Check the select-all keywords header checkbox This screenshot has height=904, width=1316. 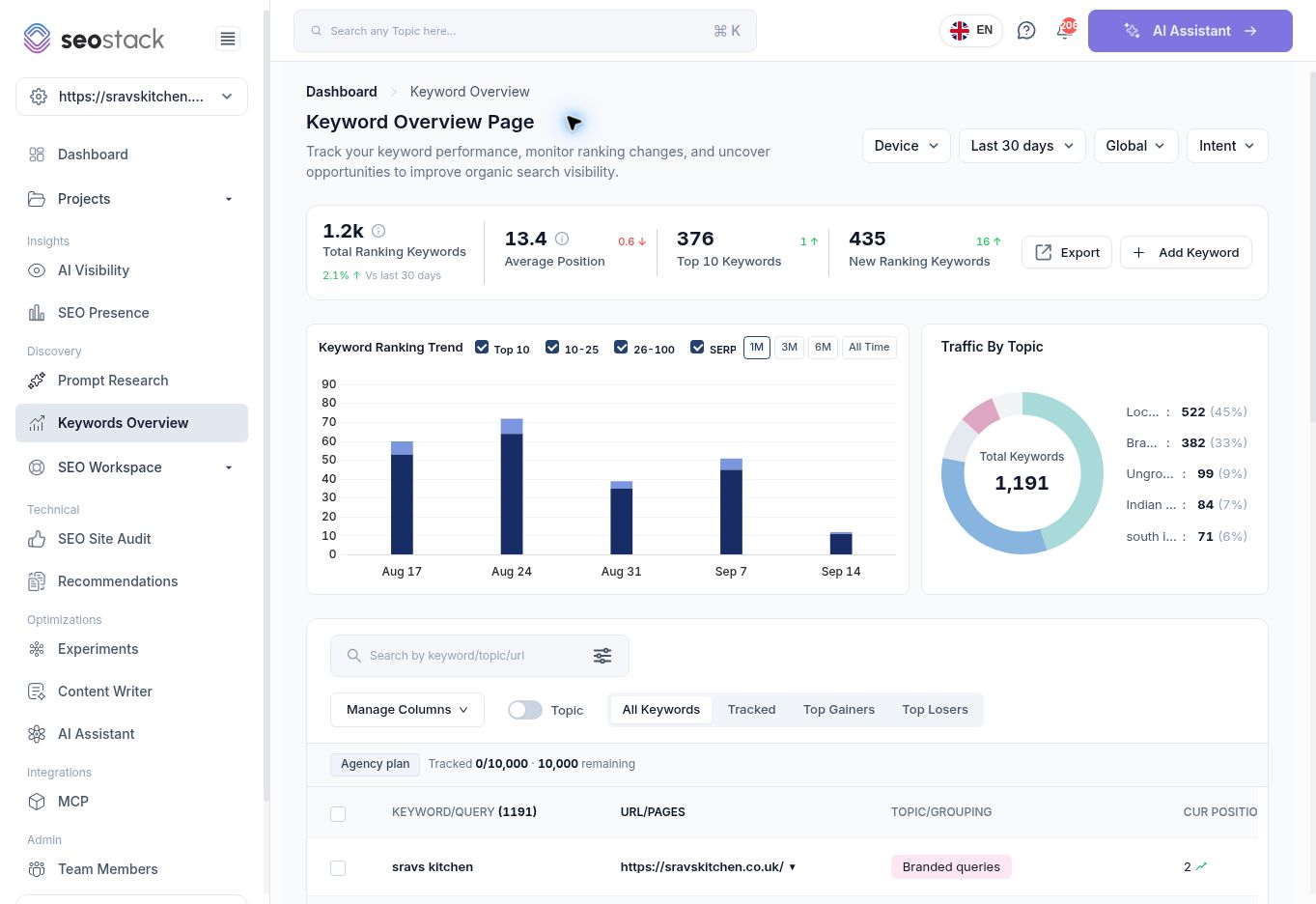click(338, 814)
